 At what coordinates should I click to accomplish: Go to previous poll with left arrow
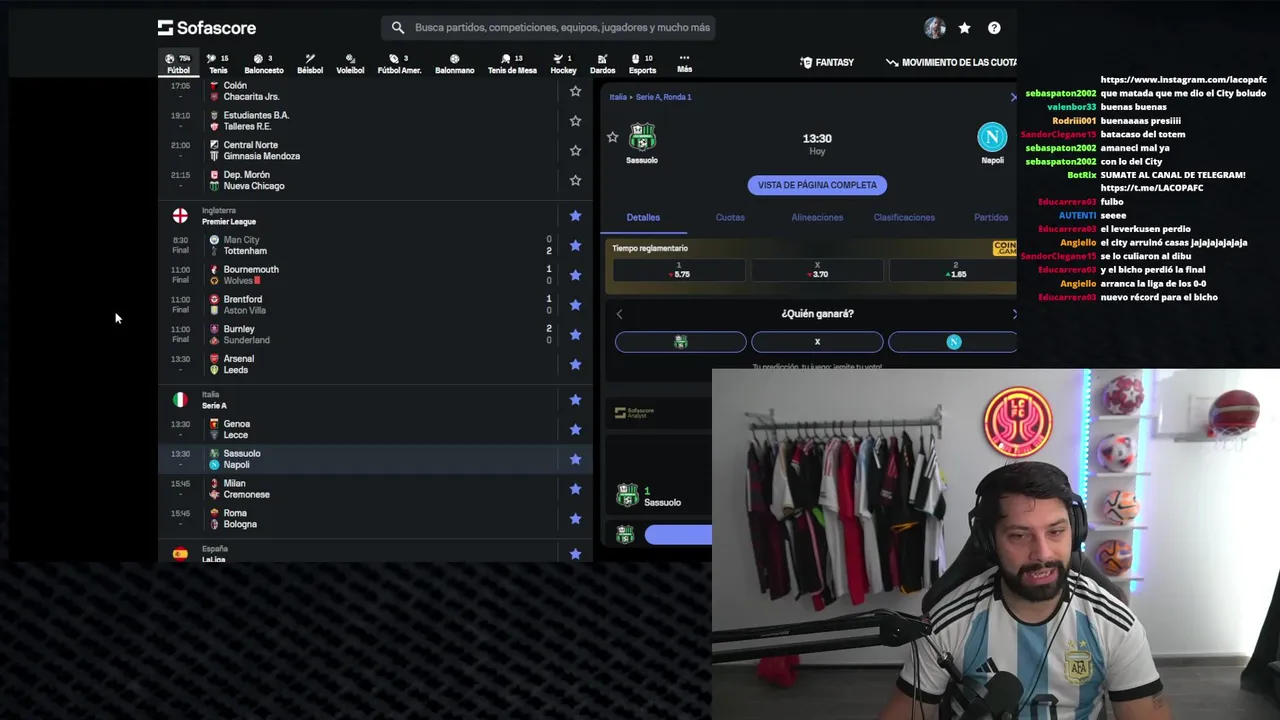pos(619,314)
